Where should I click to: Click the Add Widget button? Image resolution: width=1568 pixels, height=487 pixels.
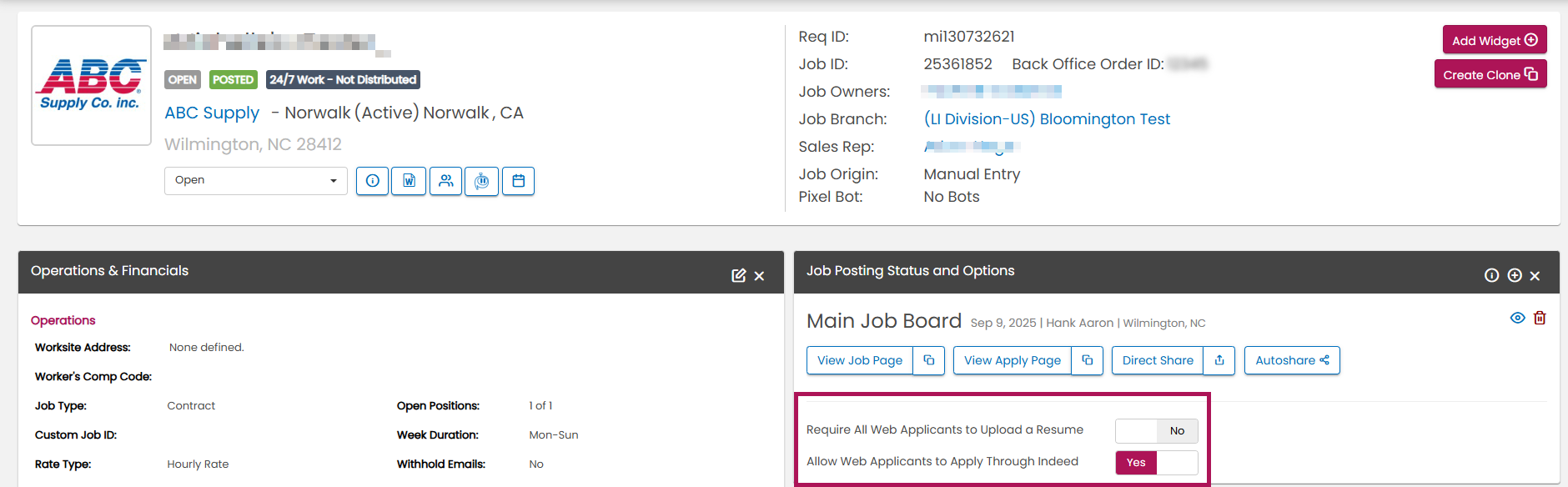(1495, 40)
